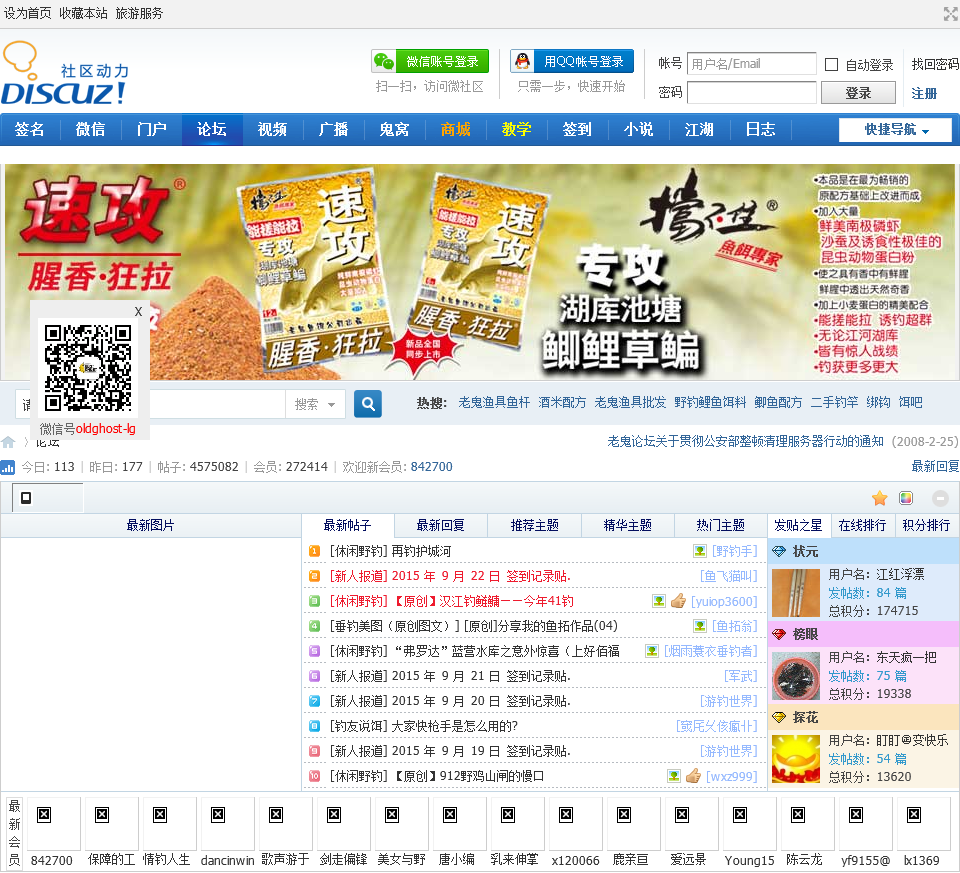Open the 找回密码 link

click(x=935, y=64)
